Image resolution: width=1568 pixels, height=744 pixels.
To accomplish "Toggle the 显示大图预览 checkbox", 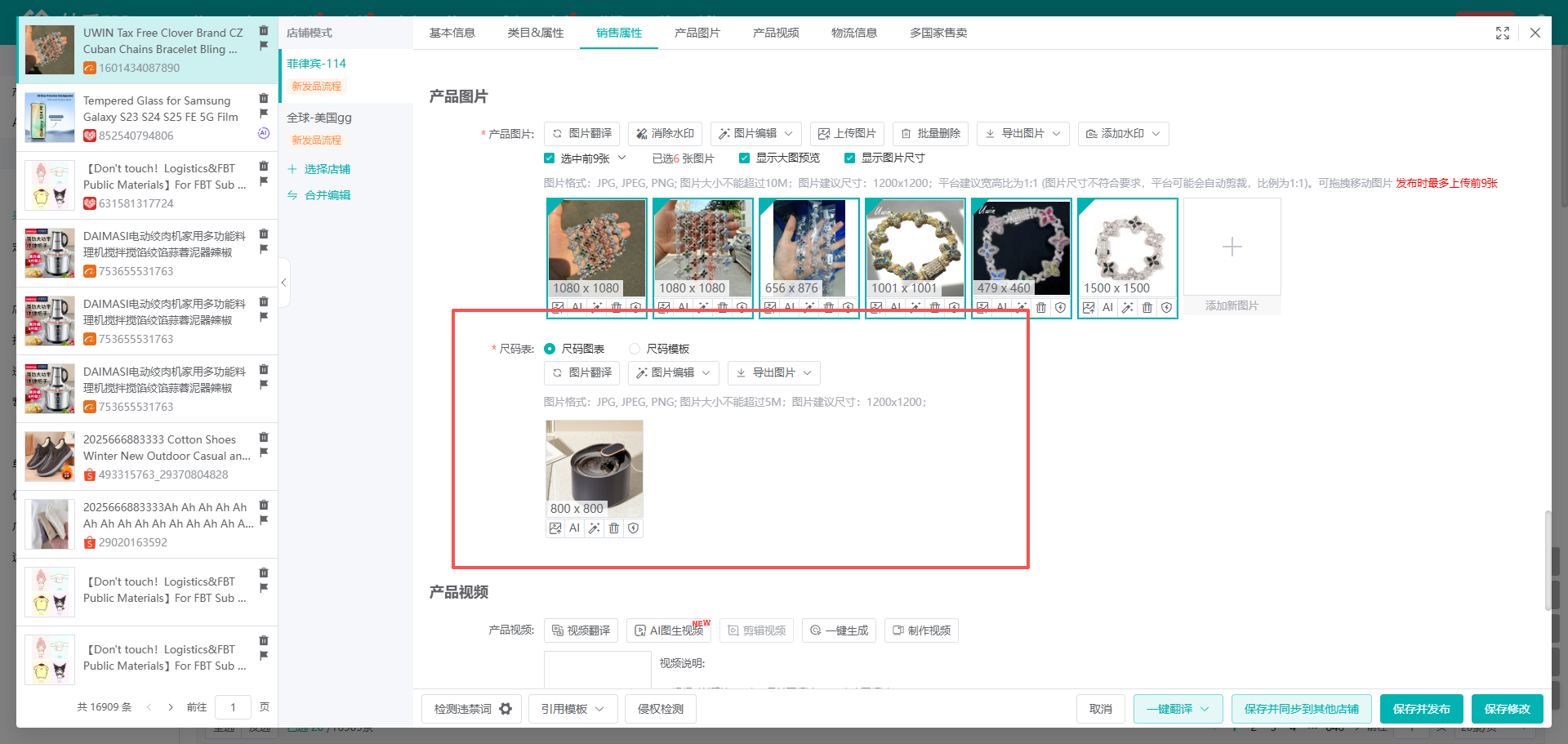I will tap(744, 158).
